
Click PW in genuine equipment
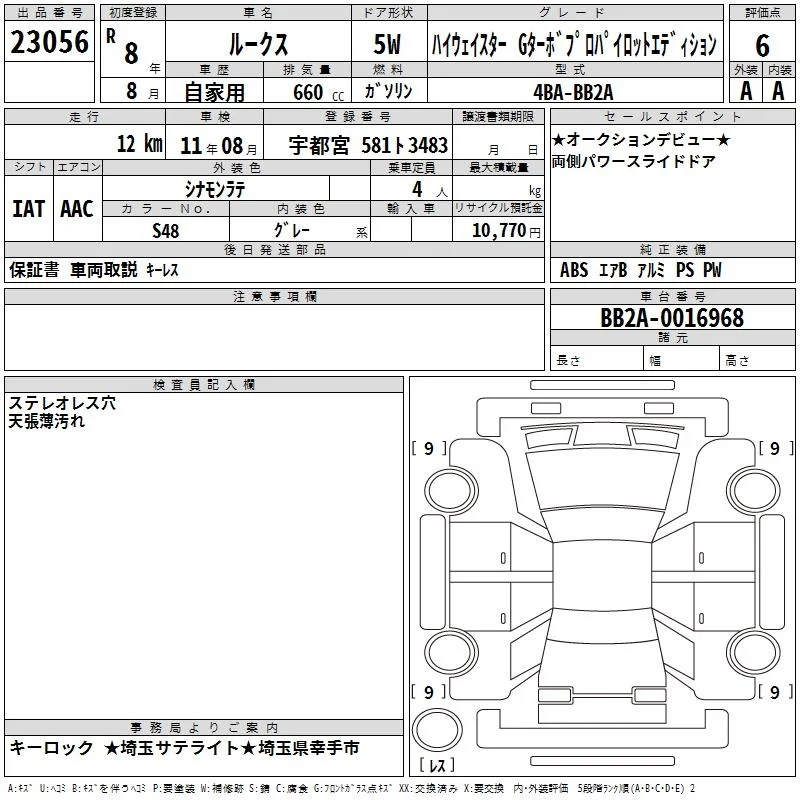click(x=712, y=270)
